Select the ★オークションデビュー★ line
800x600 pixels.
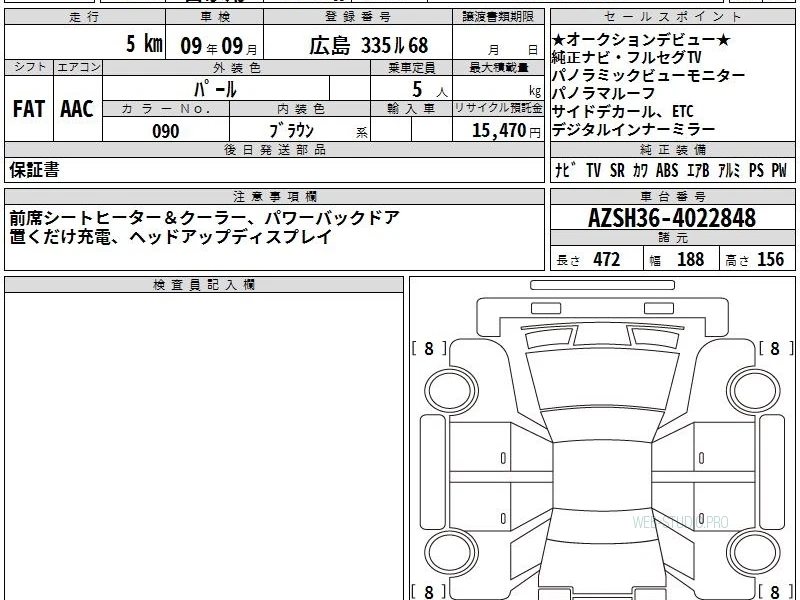641,39
